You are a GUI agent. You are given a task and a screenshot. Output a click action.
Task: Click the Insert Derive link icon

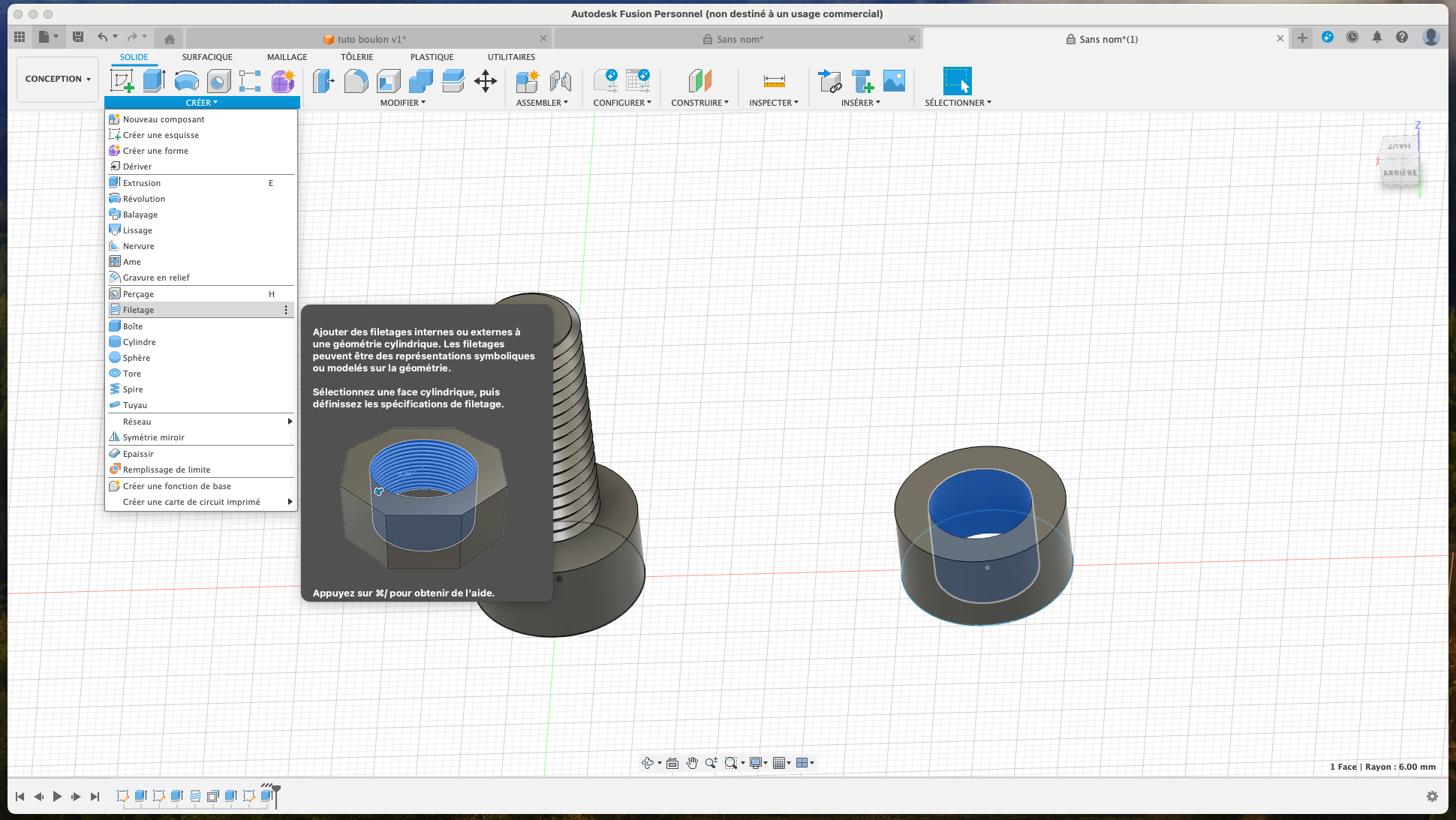click(829, 81)
